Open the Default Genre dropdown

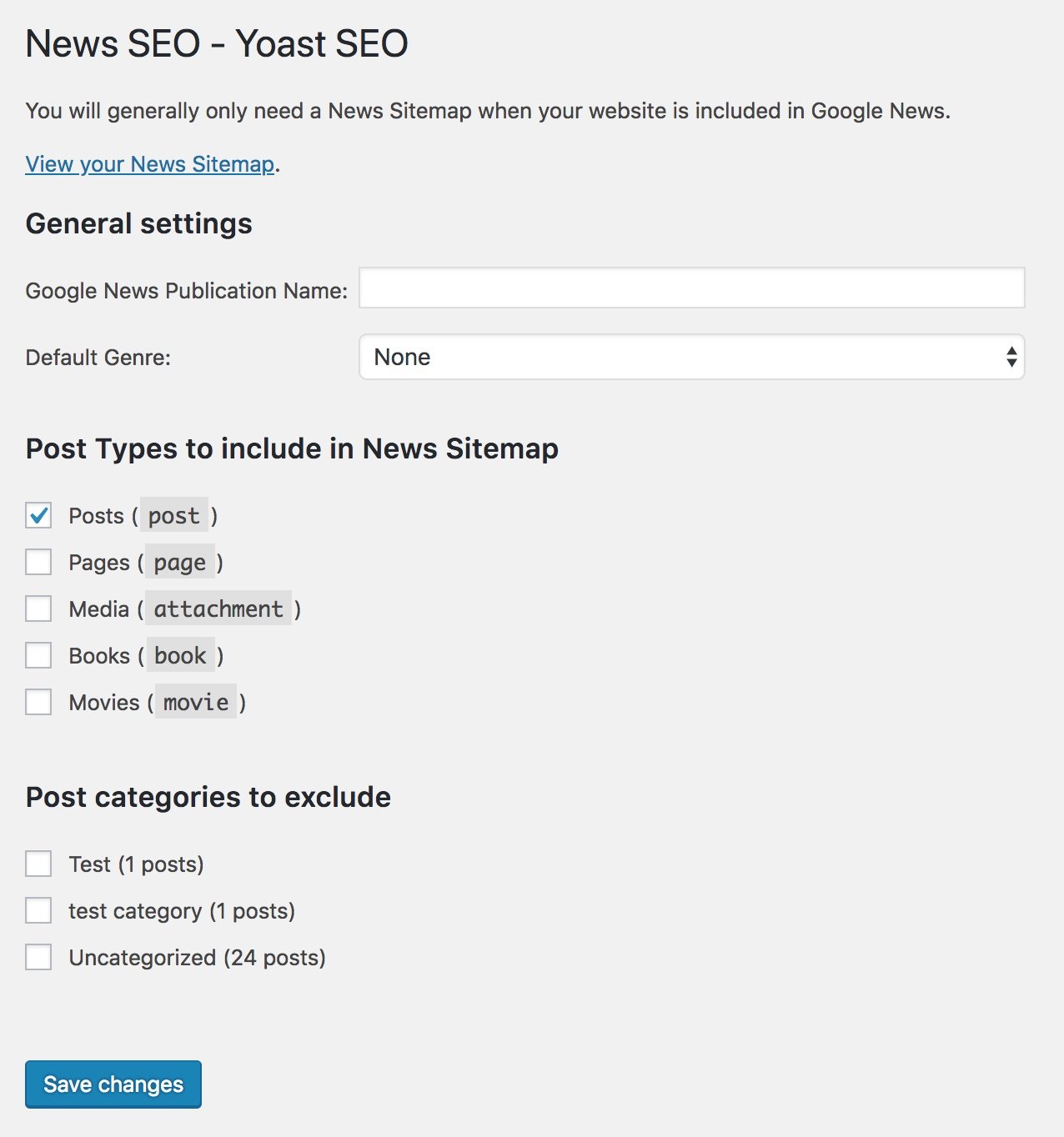[x=691, y=357]
